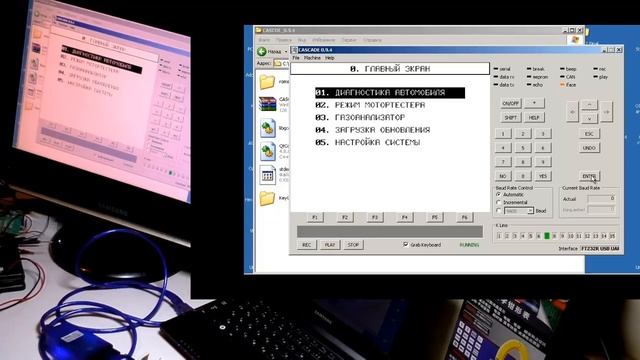The width and height of the screenshot is (640, 360).
Task: Click the PLAY button below function keys
Action: pyautogui.click(x=330, y=245)
